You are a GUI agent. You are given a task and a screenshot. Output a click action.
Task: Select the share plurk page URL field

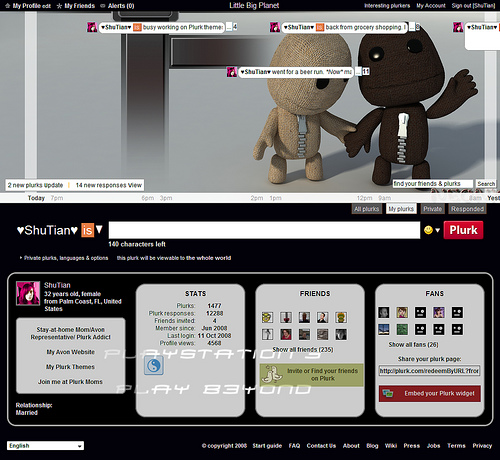tap(429, 371)
